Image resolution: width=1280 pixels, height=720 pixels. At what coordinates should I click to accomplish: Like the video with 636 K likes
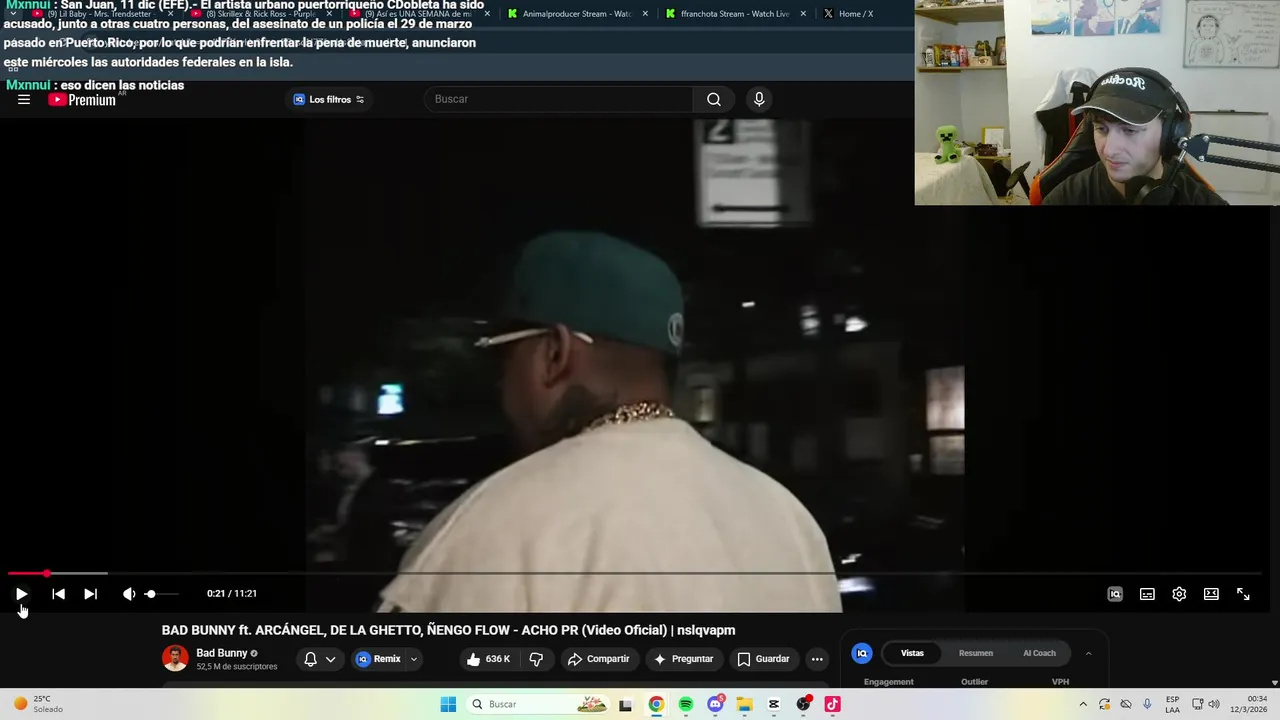pos(489,659)
